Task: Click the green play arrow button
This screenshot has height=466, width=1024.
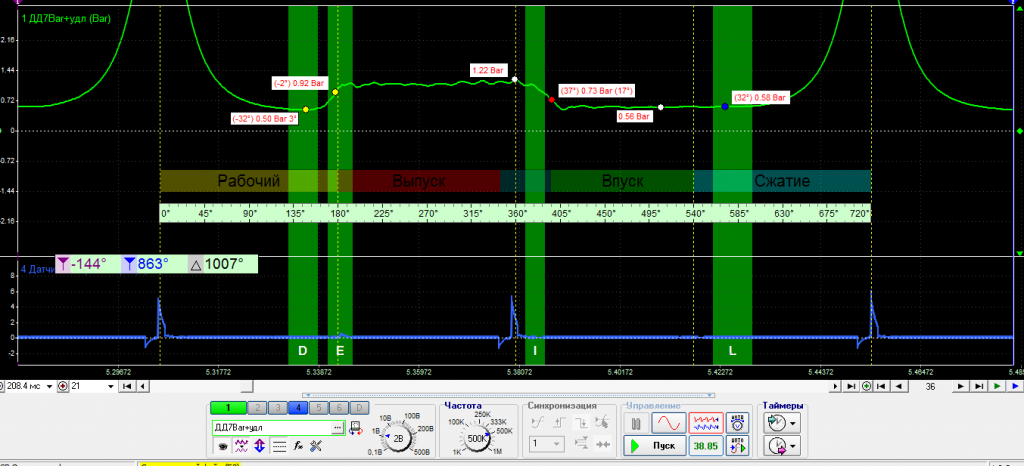Action: [997, 386]
